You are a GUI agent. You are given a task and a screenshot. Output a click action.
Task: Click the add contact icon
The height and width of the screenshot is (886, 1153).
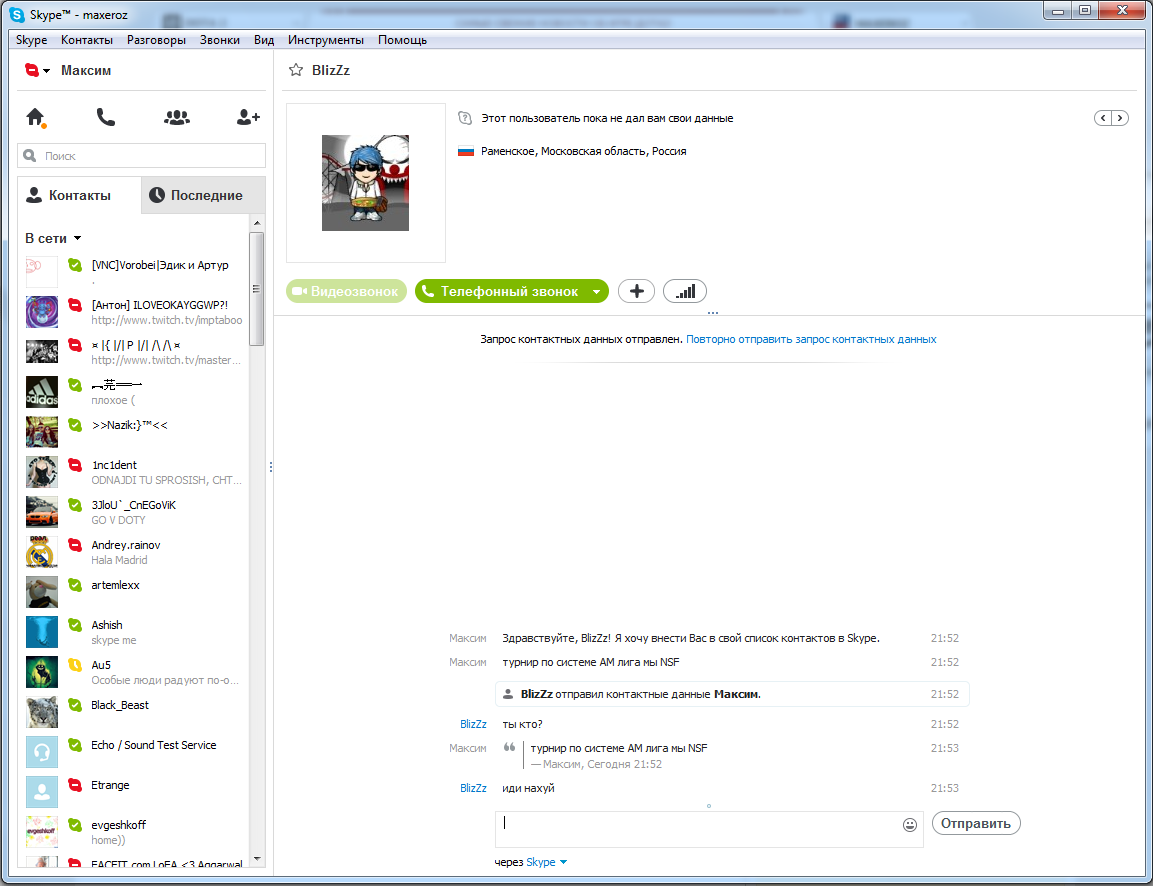[248, 117]
